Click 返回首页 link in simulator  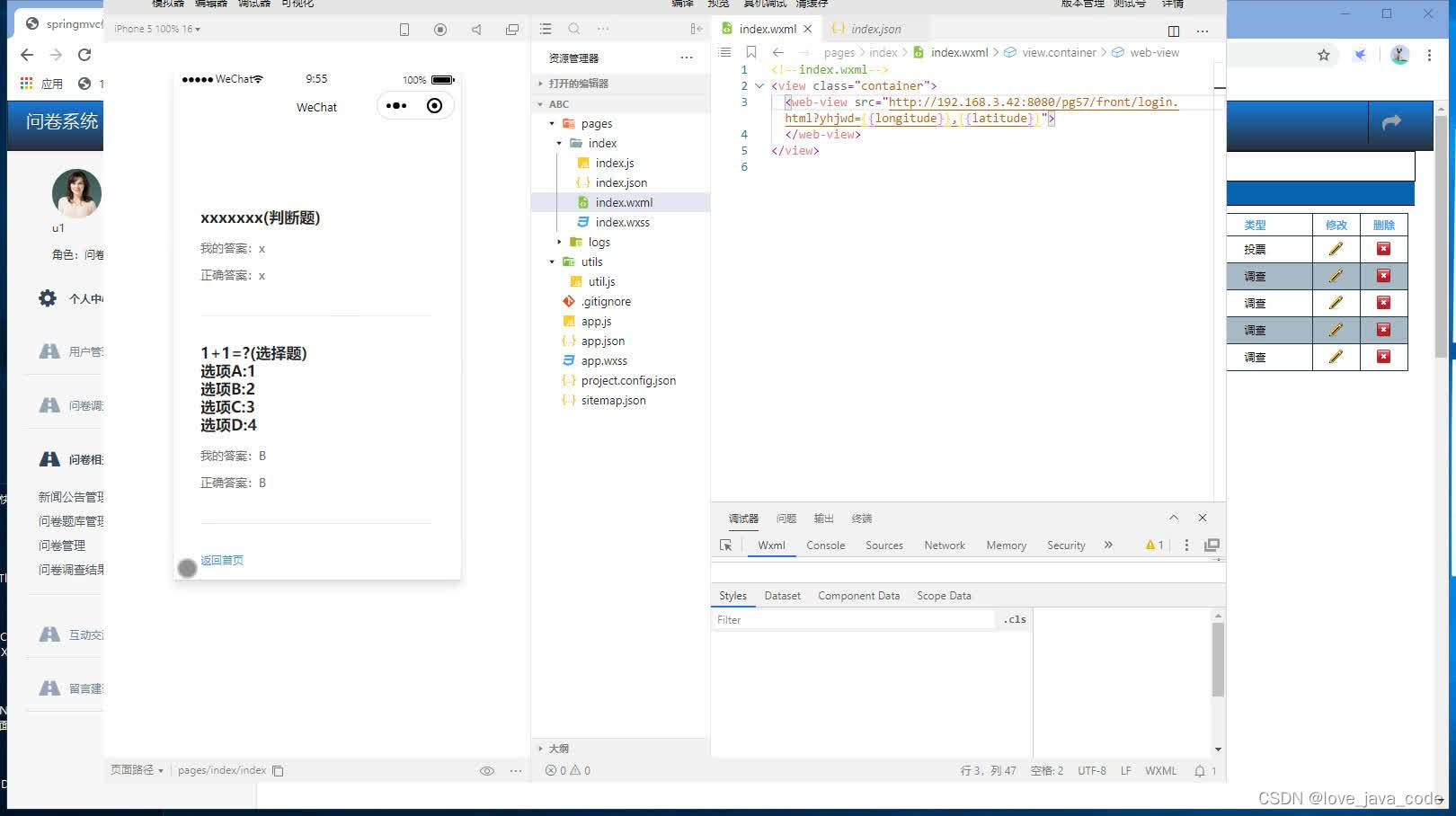(222, 561)
